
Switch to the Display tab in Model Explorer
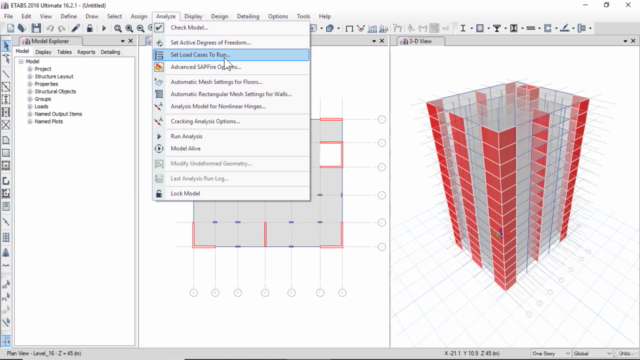(x=43, y=52)
